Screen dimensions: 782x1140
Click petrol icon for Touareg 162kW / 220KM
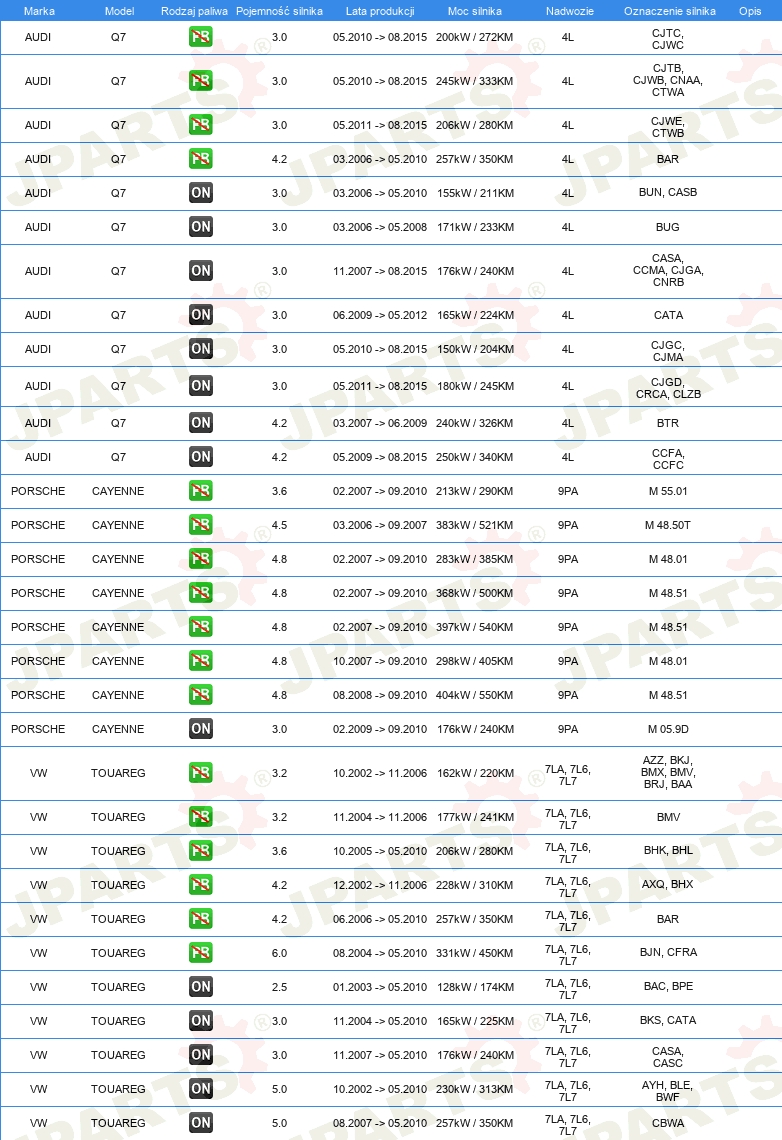(201, 773)
